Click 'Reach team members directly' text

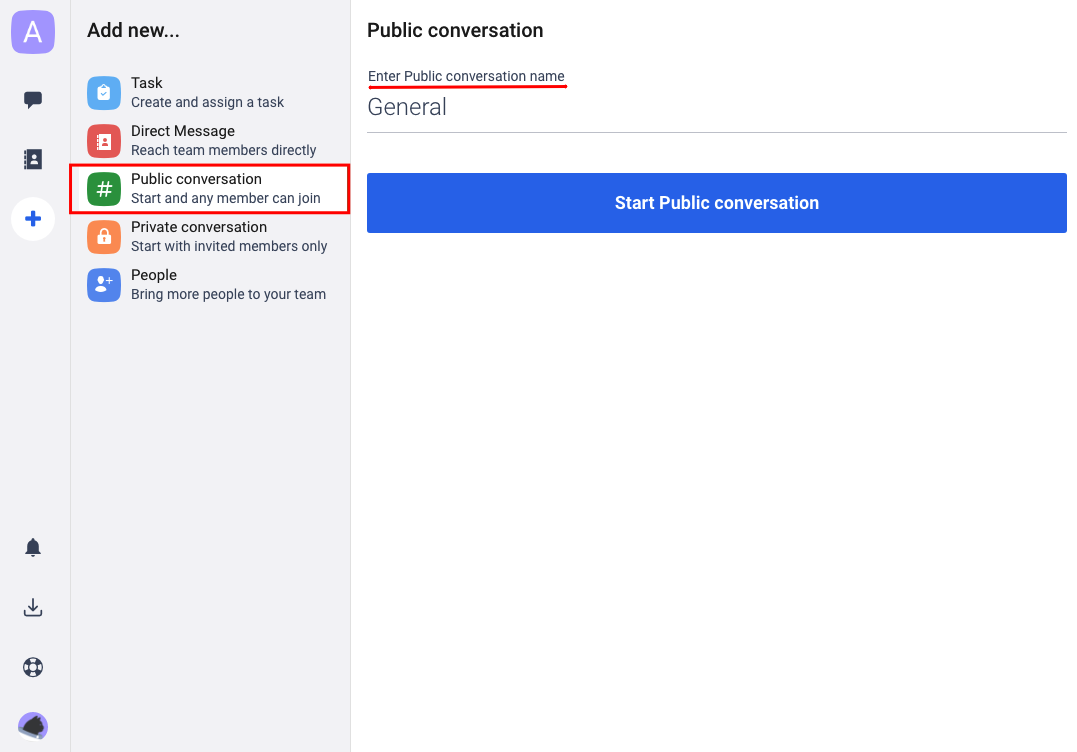(224, 150)
